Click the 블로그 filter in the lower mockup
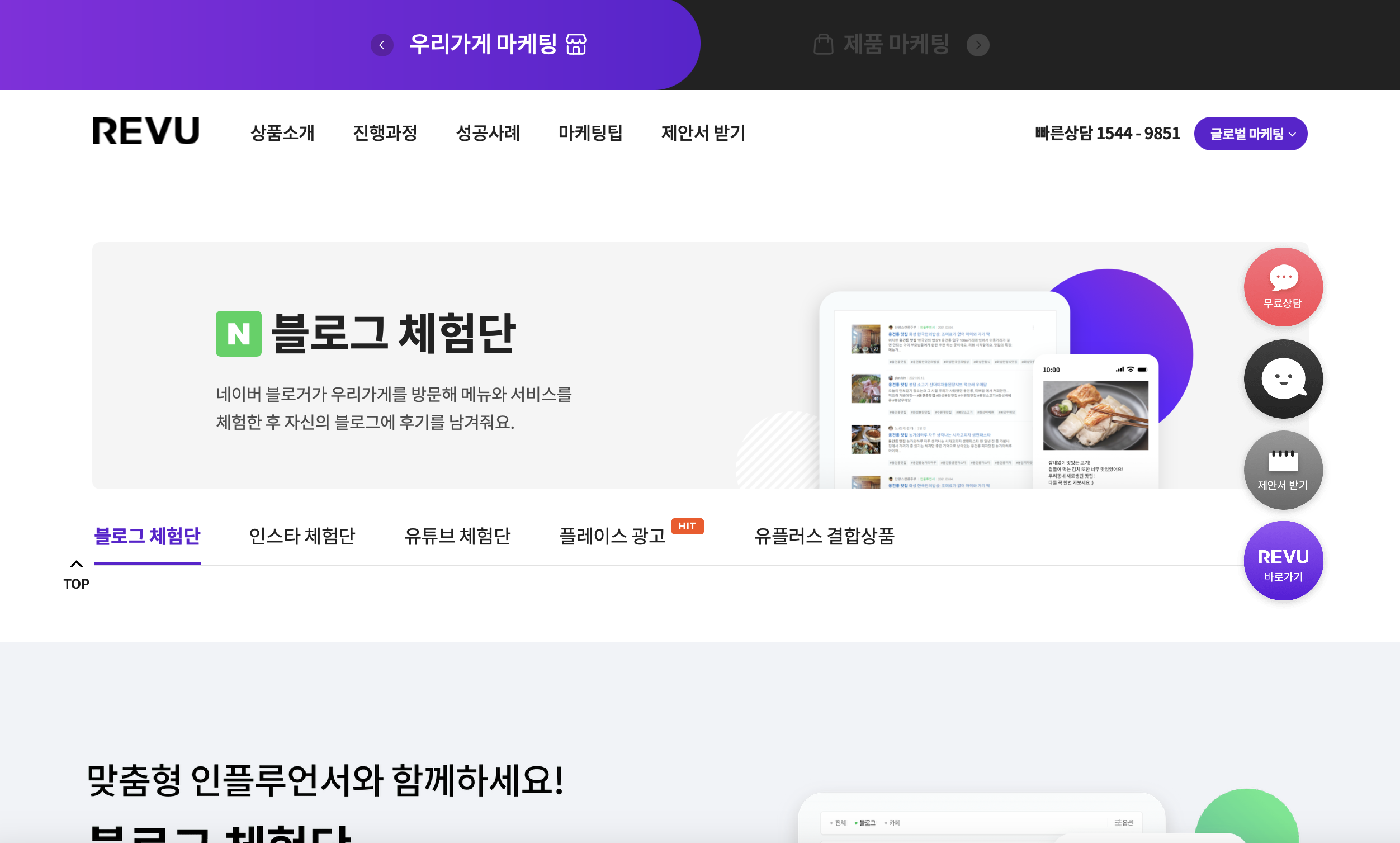This screenshot has height=843, width=1400. (865, 823)
